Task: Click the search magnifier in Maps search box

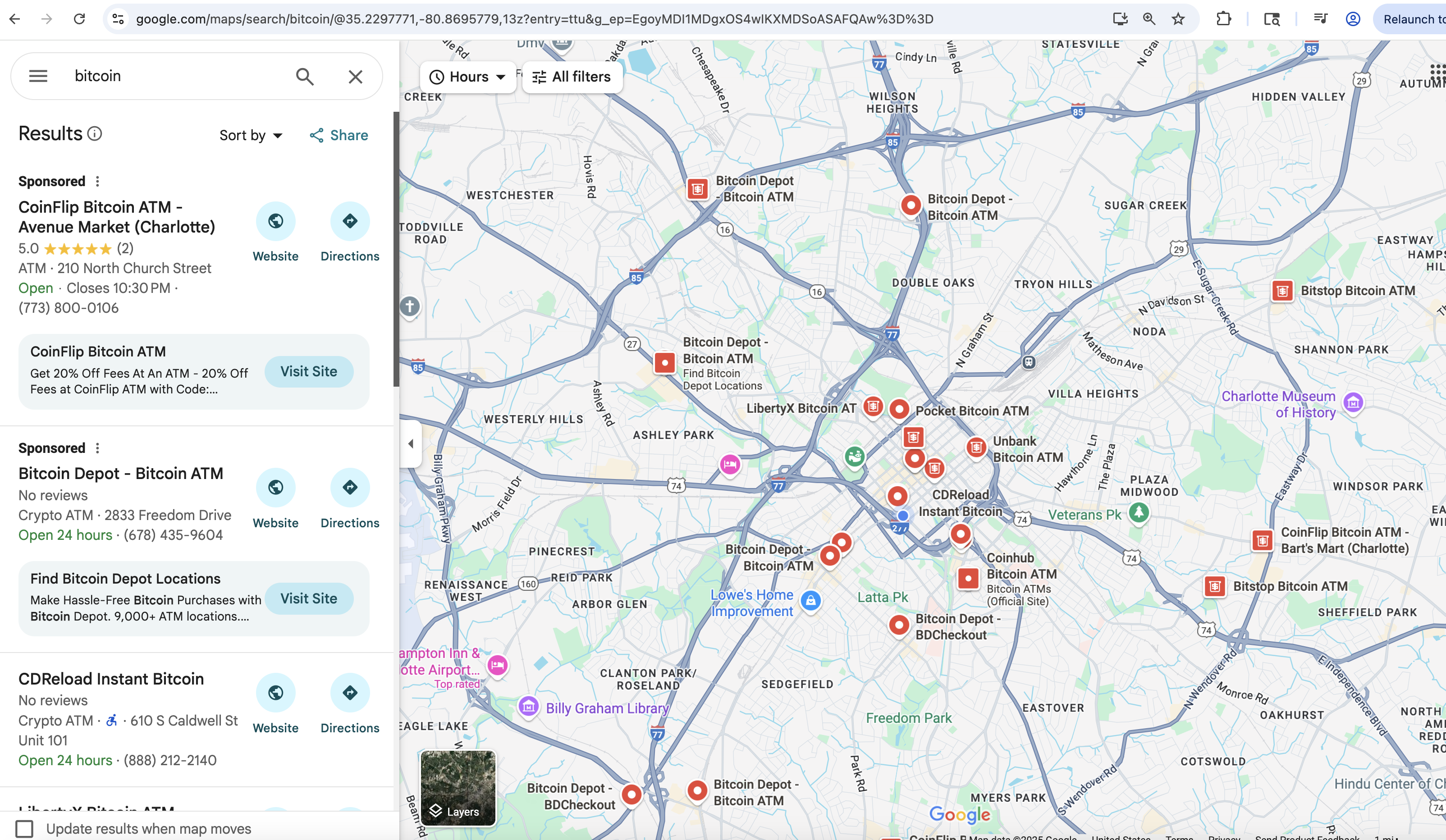Action: point(305,76)
